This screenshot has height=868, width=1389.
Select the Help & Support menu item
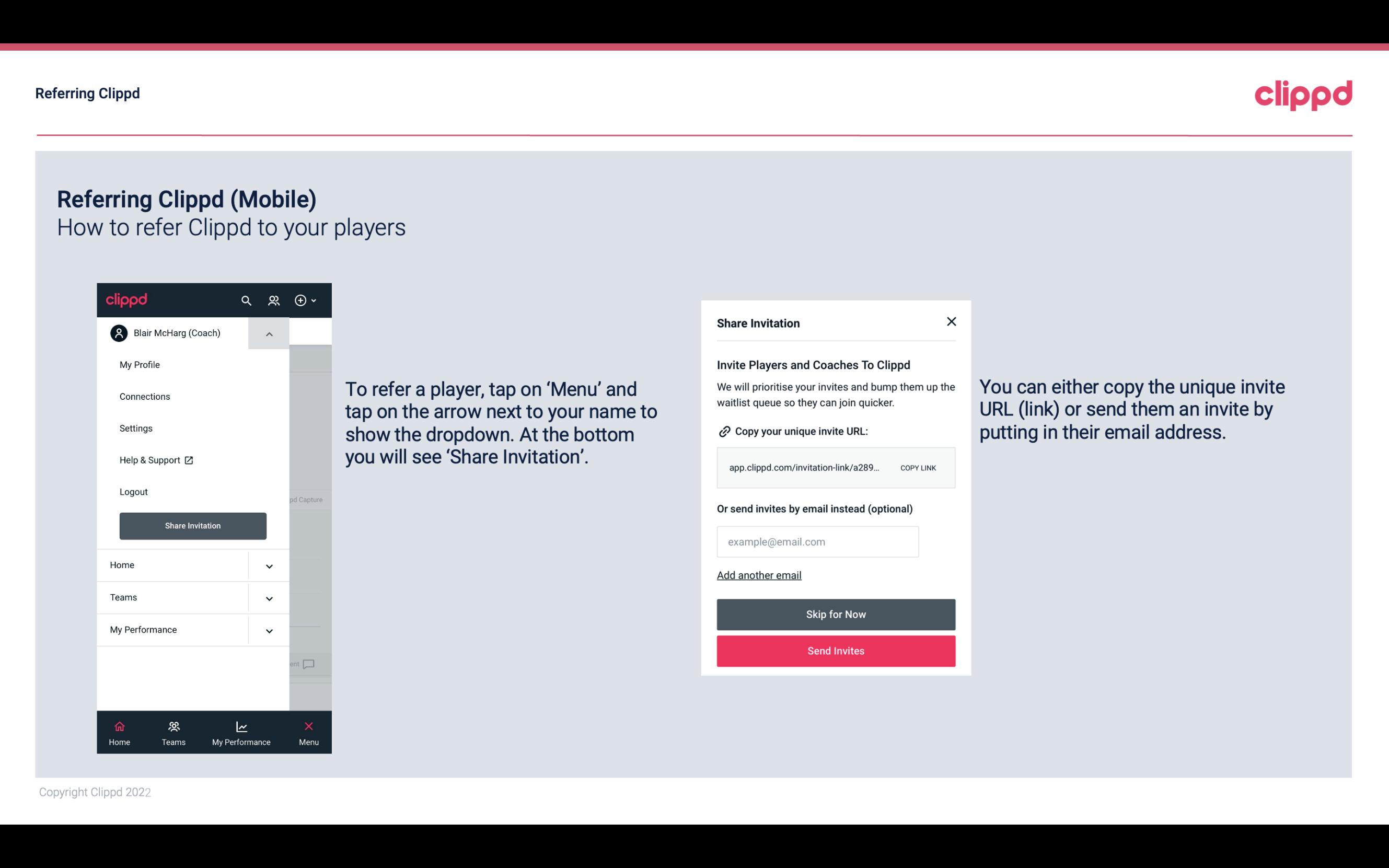coord(154,460)
